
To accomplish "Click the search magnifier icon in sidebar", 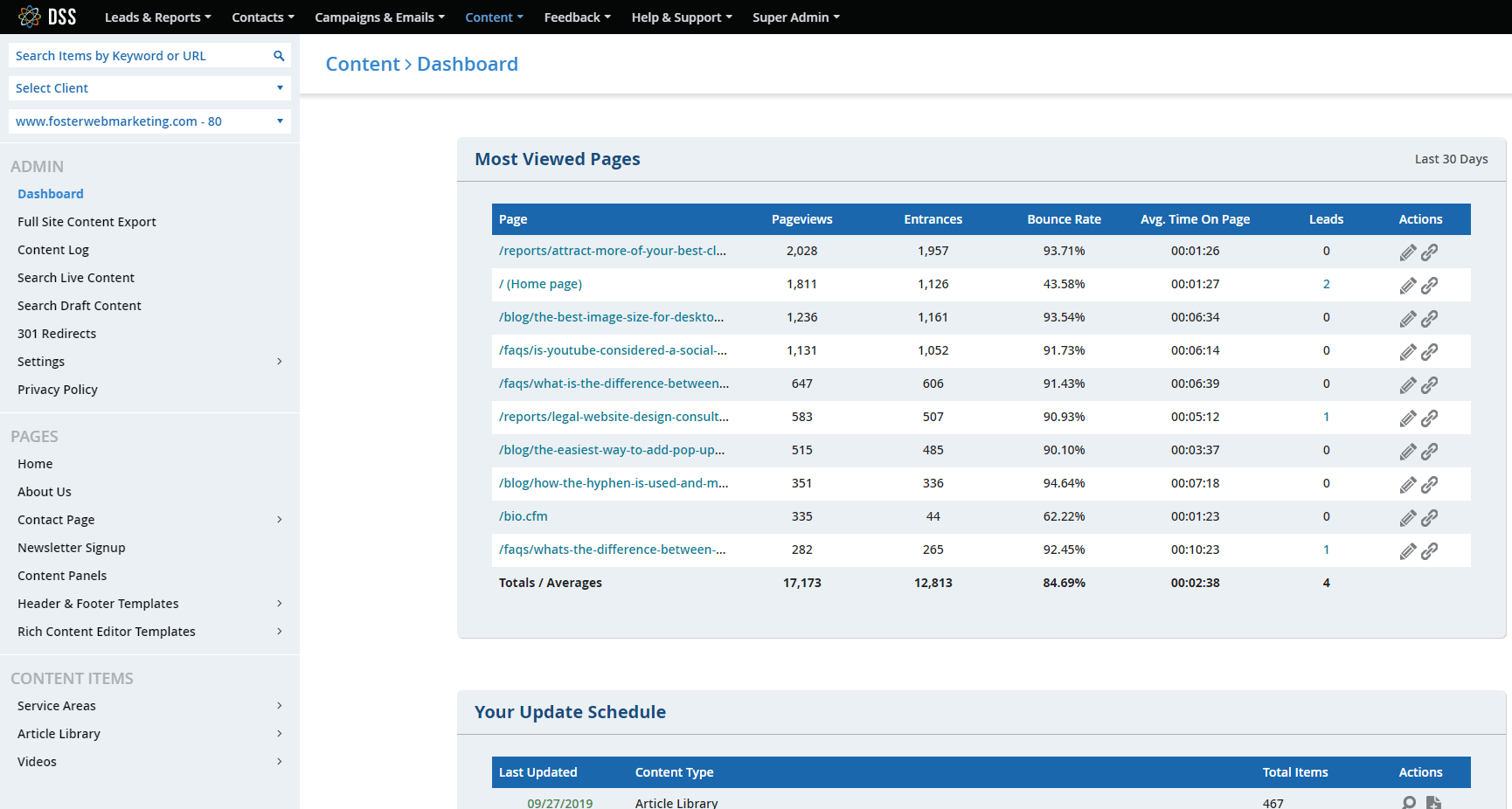I will click(279, 56).
